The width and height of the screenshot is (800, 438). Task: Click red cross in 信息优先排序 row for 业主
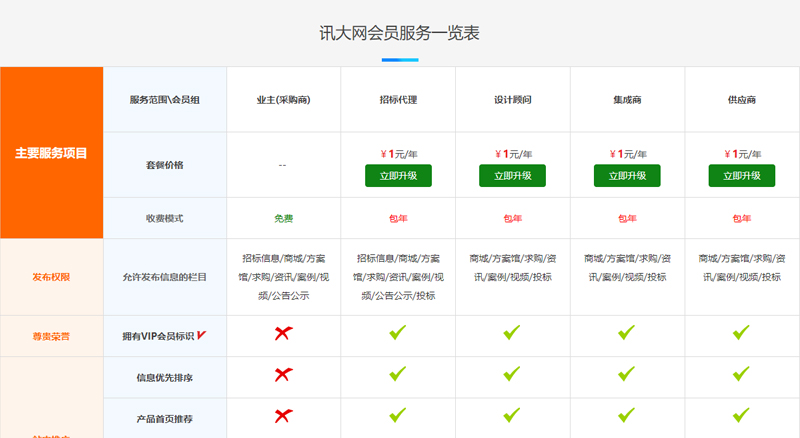[x=284, y=375]
